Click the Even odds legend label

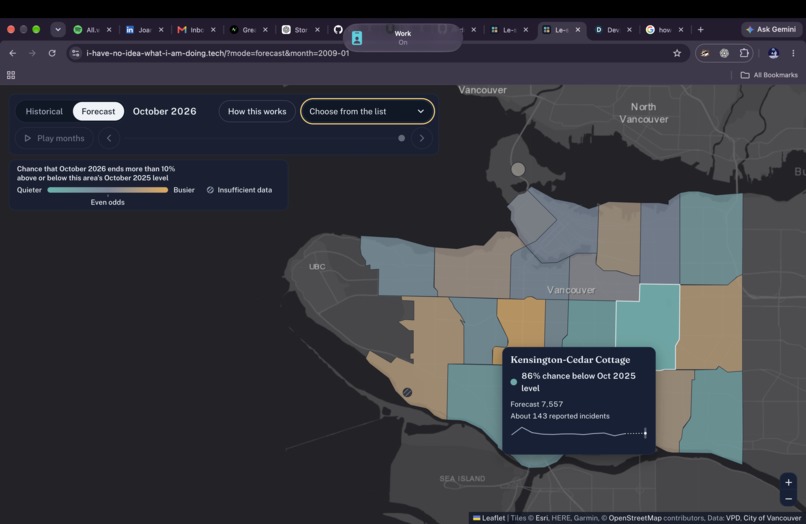[x=107, y=202]
